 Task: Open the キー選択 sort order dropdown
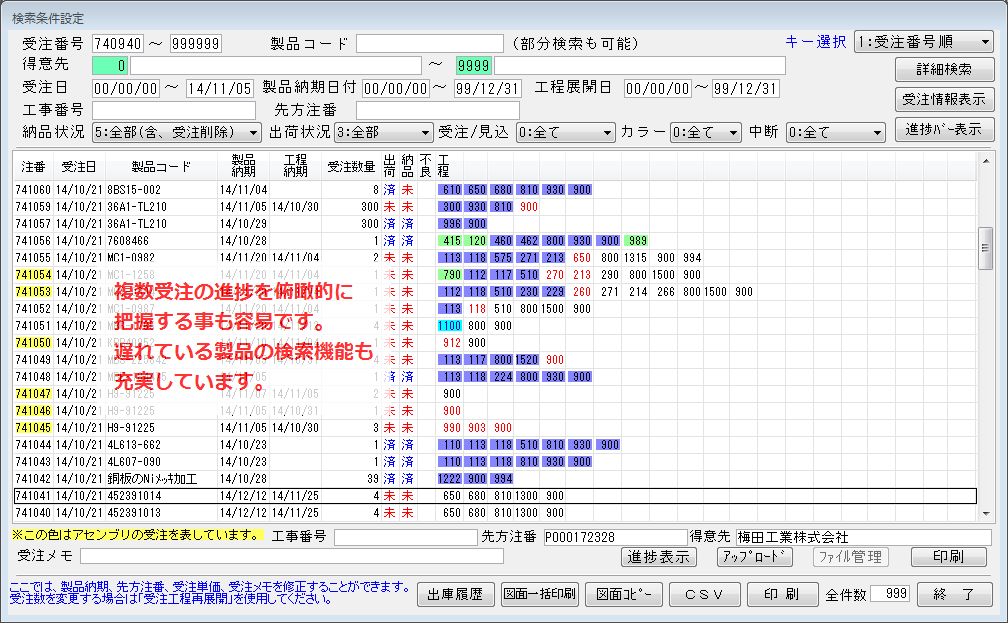tap(923, 42)
